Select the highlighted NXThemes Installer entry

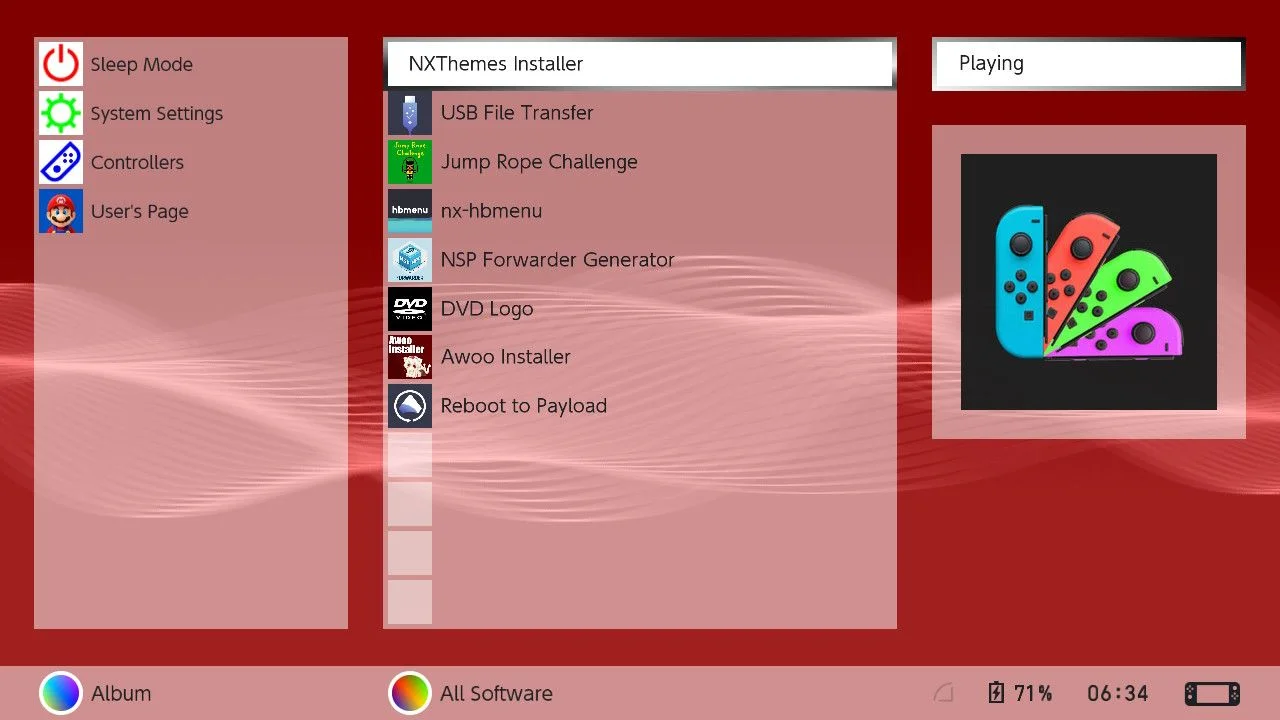(640, 64)
